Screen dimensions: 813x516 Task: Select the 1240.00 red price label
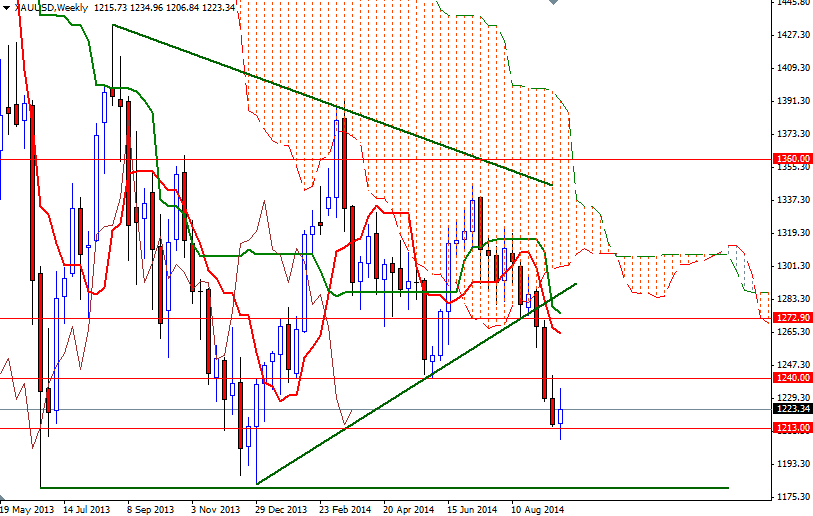tap(793, 378)
